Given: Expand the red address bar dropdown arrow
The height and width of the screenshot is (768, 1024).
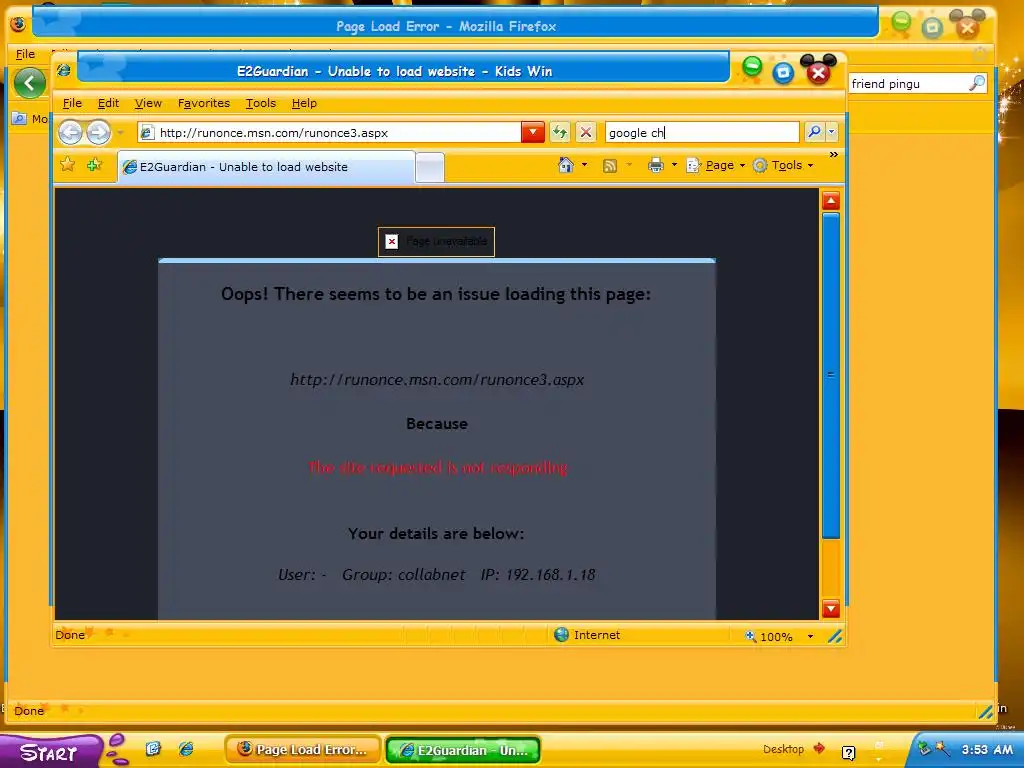Looking at the screenshot, I should coord(533,133).
